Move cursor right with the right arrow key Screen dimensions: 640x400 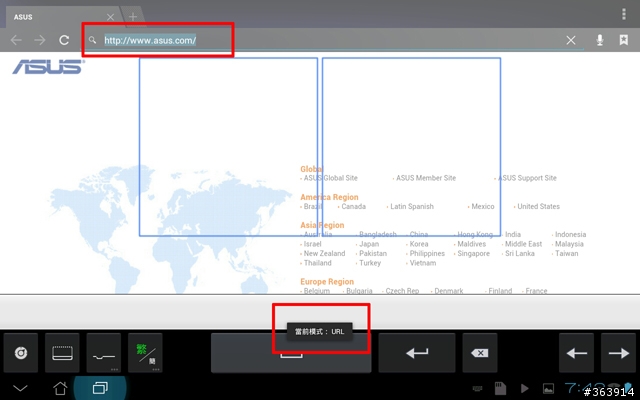pos(618,353)
